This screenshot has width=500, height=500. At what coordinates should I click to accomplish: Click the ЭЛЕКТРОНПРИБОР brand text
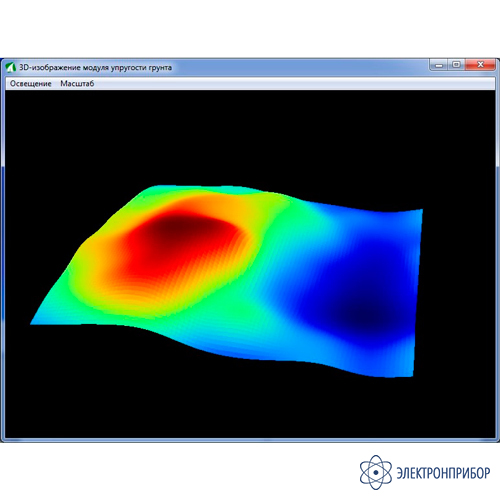(x=443, y=473)
